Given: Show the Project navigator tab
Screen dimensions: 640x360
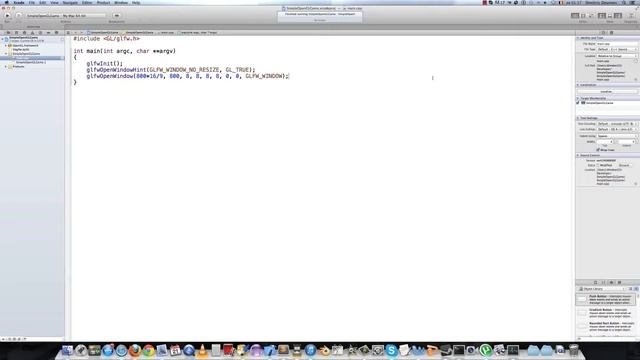Looking at the screenshot, I should pyautogui.click(x=8, y=33).
